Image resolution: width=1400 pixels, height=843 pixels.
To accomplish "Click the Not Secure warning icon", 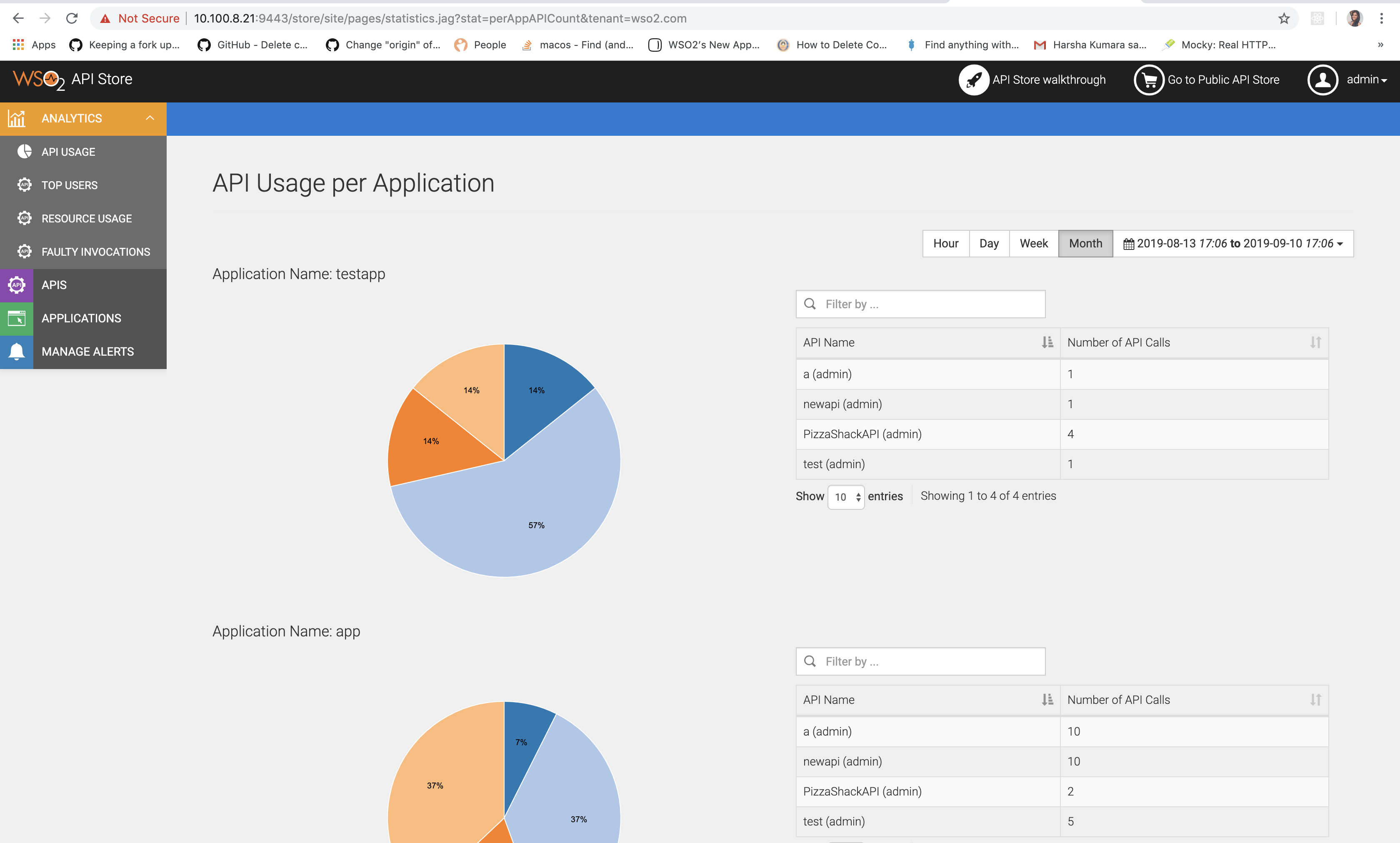I will 105,19.
